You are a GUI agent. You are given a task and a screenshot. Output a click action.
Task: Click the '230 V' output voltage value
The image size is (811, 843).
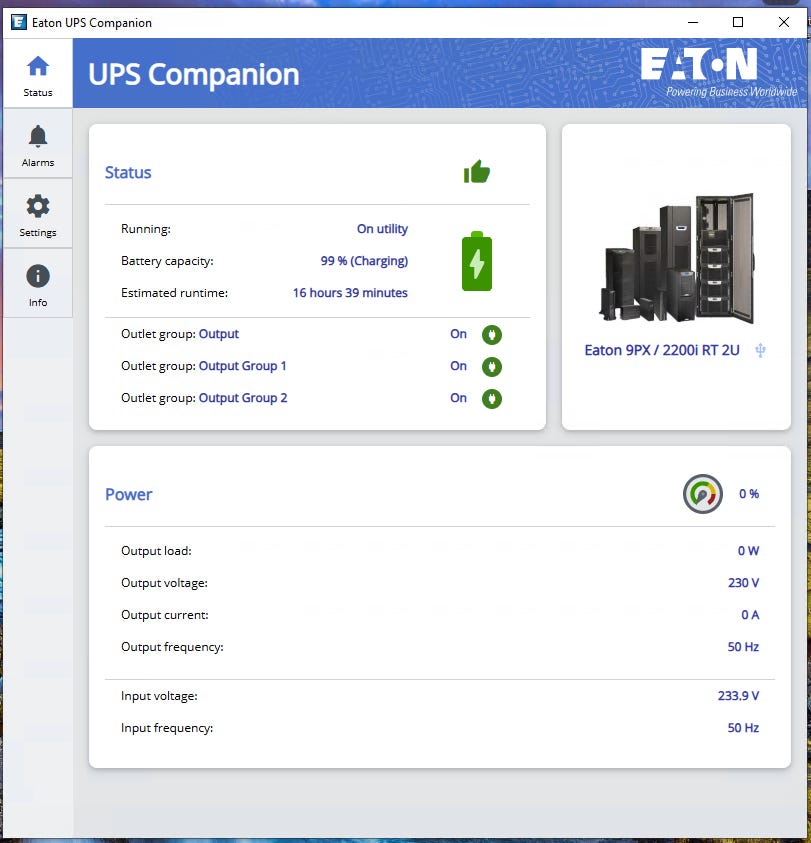point(743,583)
